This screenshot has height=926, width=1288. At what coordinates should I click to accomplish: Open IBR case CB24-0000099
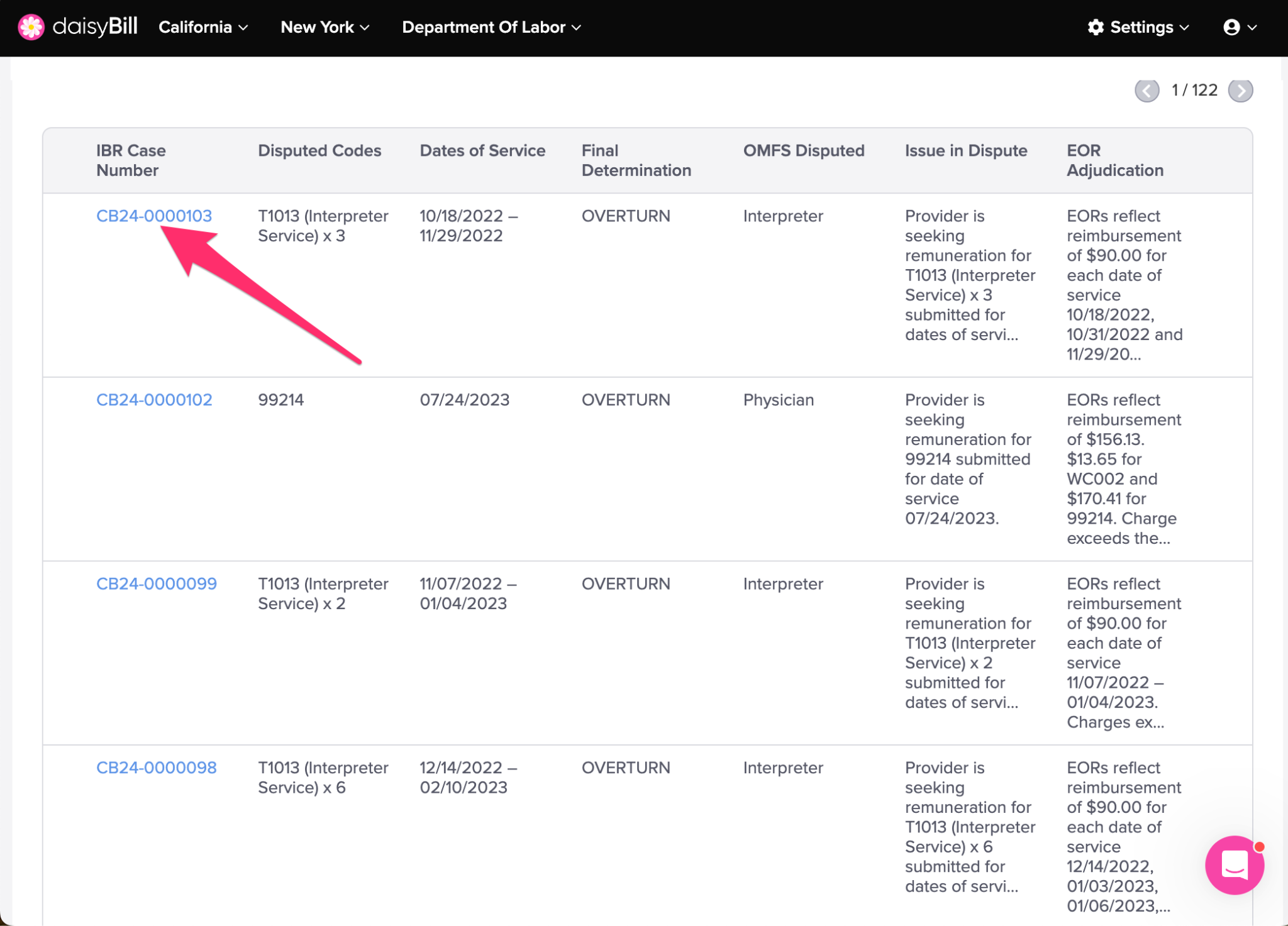tap(157, 584)
